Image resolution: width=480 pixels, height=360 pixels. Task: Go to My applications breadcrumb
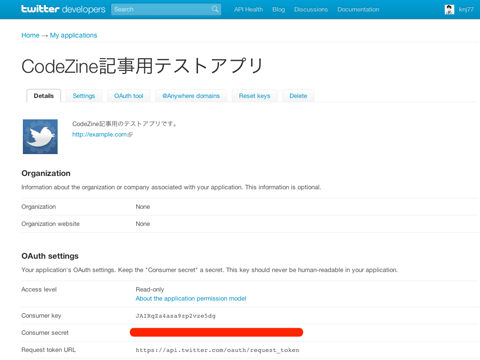click(73, 35)
